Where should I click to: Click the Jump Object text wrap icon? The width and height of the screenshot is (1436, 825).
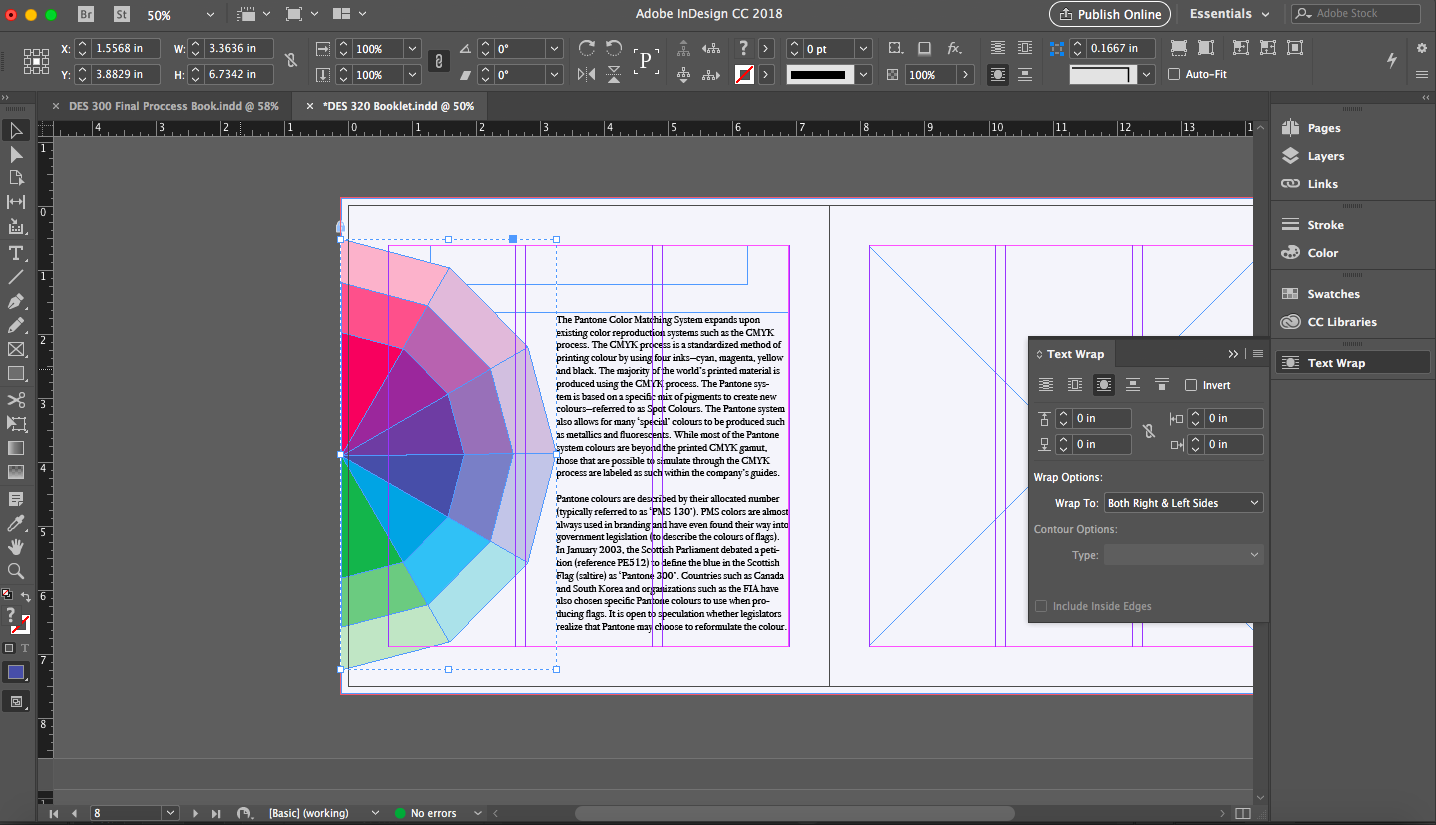coord(1132,385)
